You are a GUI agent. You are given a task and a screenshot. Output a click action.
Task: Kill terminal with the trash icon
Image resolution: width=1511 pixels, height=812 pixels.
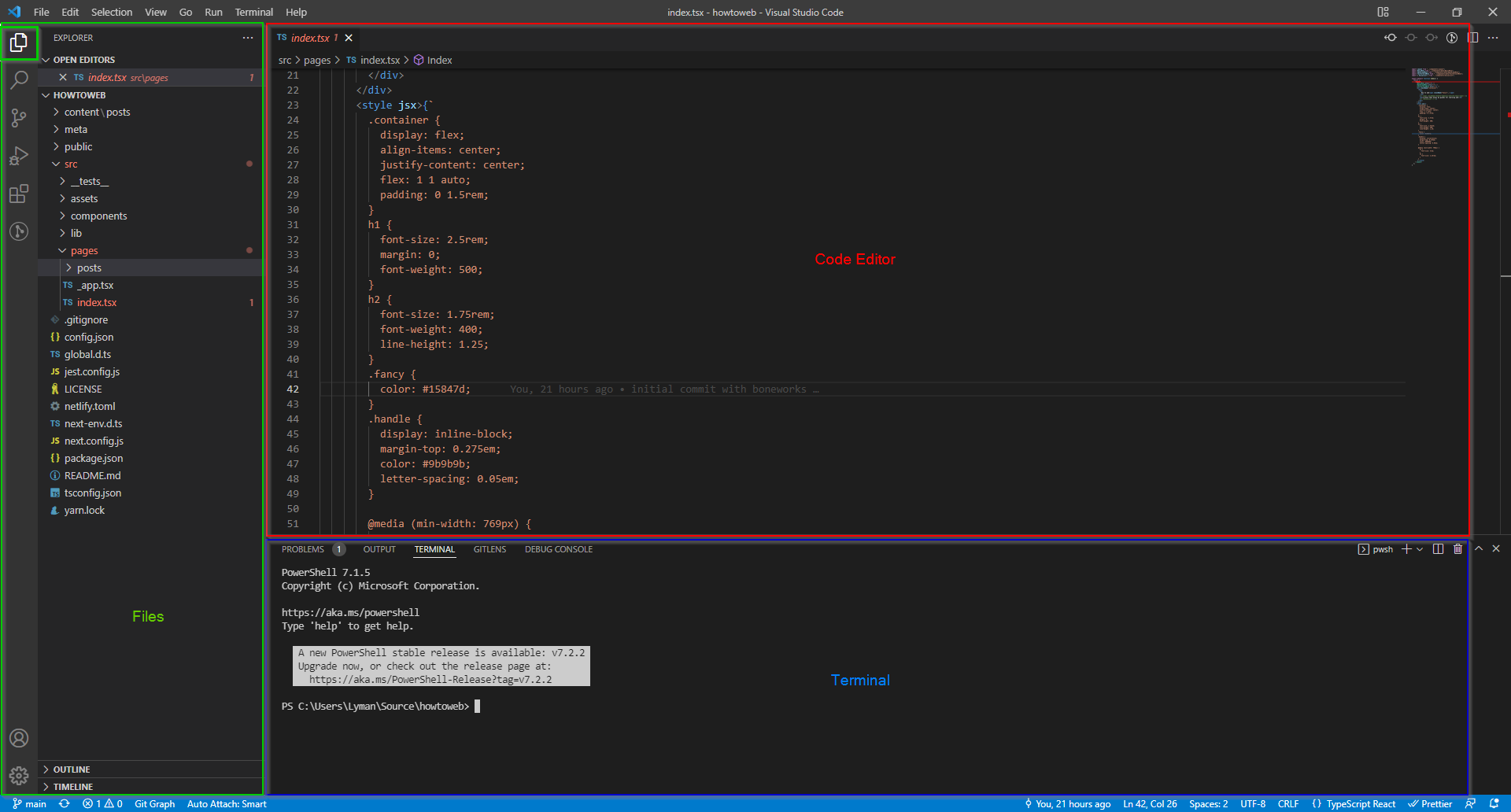[x=1457, y=549]
